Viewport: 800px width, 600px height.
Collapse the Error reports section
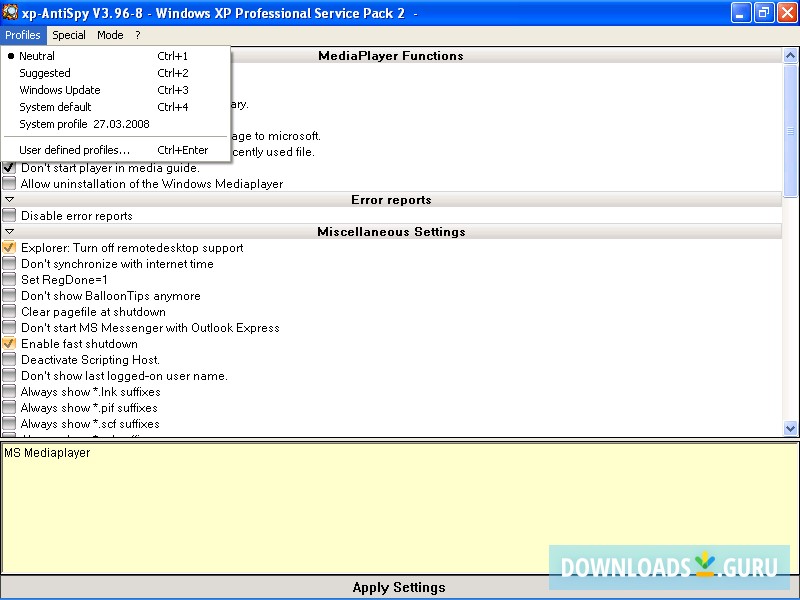click(9, 199)
